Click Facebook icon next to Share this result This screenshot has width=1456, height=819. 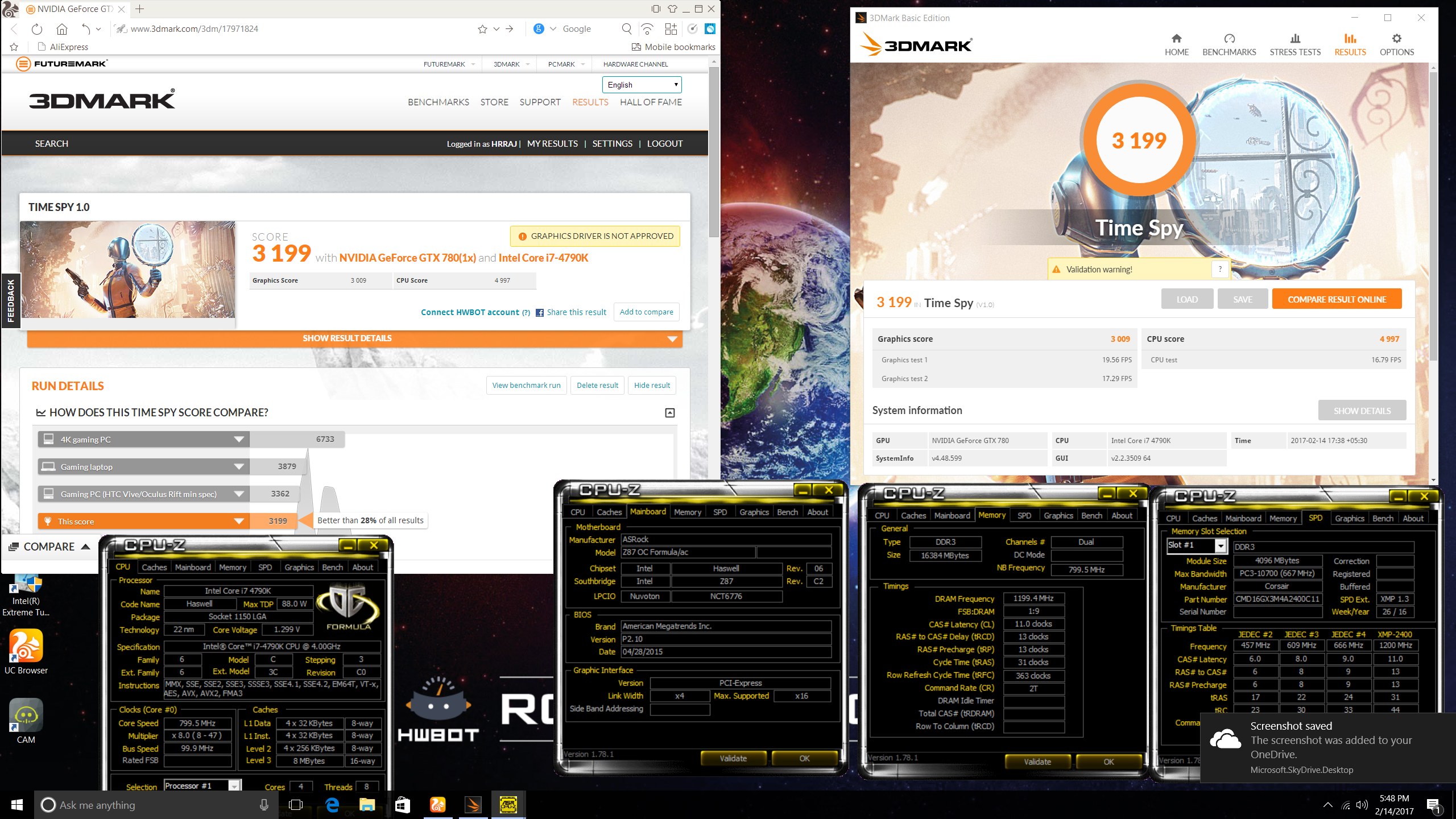point(540,312)
